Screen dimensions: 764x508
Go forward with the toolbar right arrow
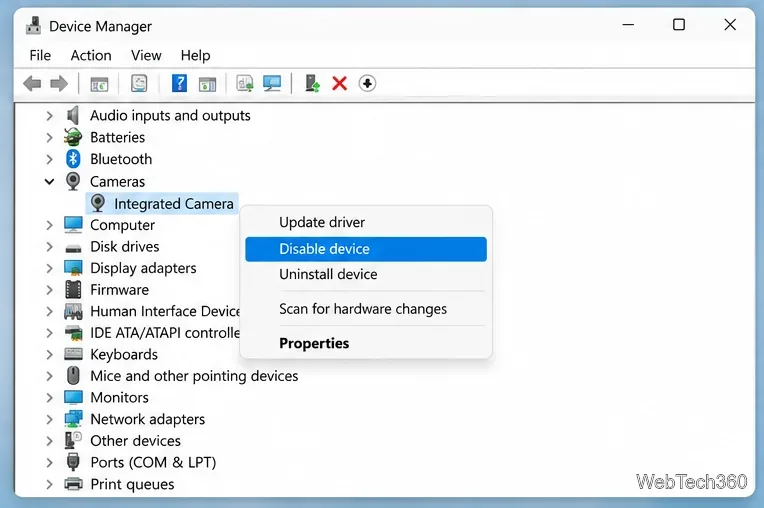59,83
